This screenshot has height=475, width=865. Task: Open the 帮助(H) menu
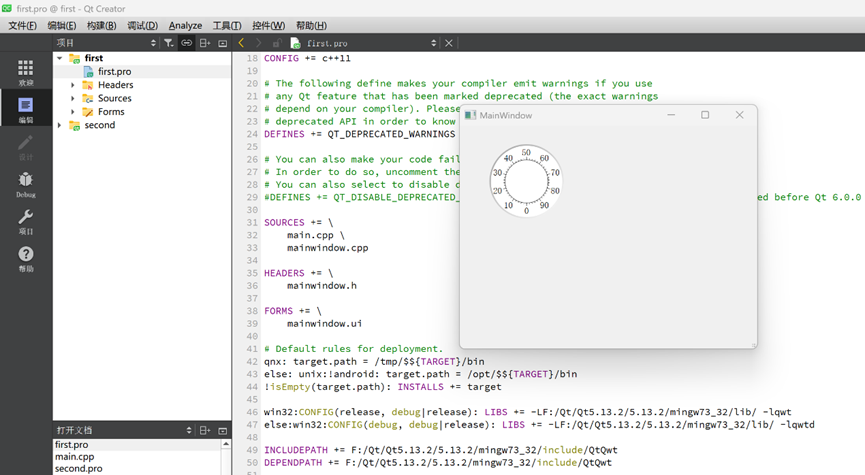pos(311,25)
